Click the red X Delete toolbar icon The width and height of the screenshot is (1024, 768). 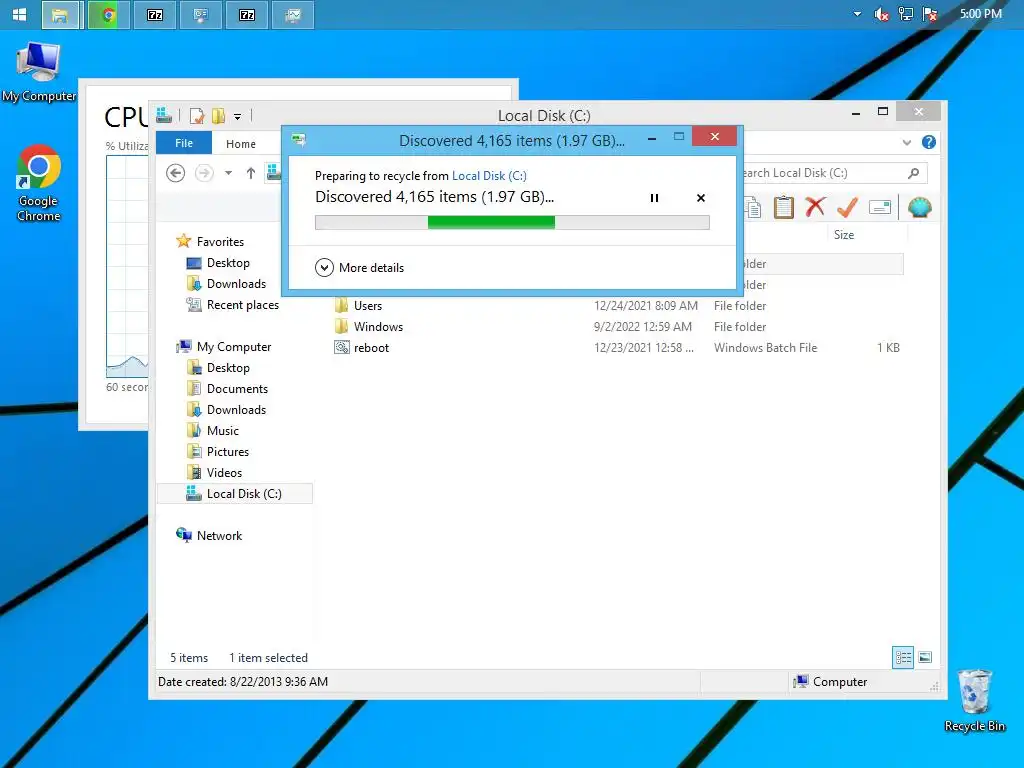tap(814, 207)
